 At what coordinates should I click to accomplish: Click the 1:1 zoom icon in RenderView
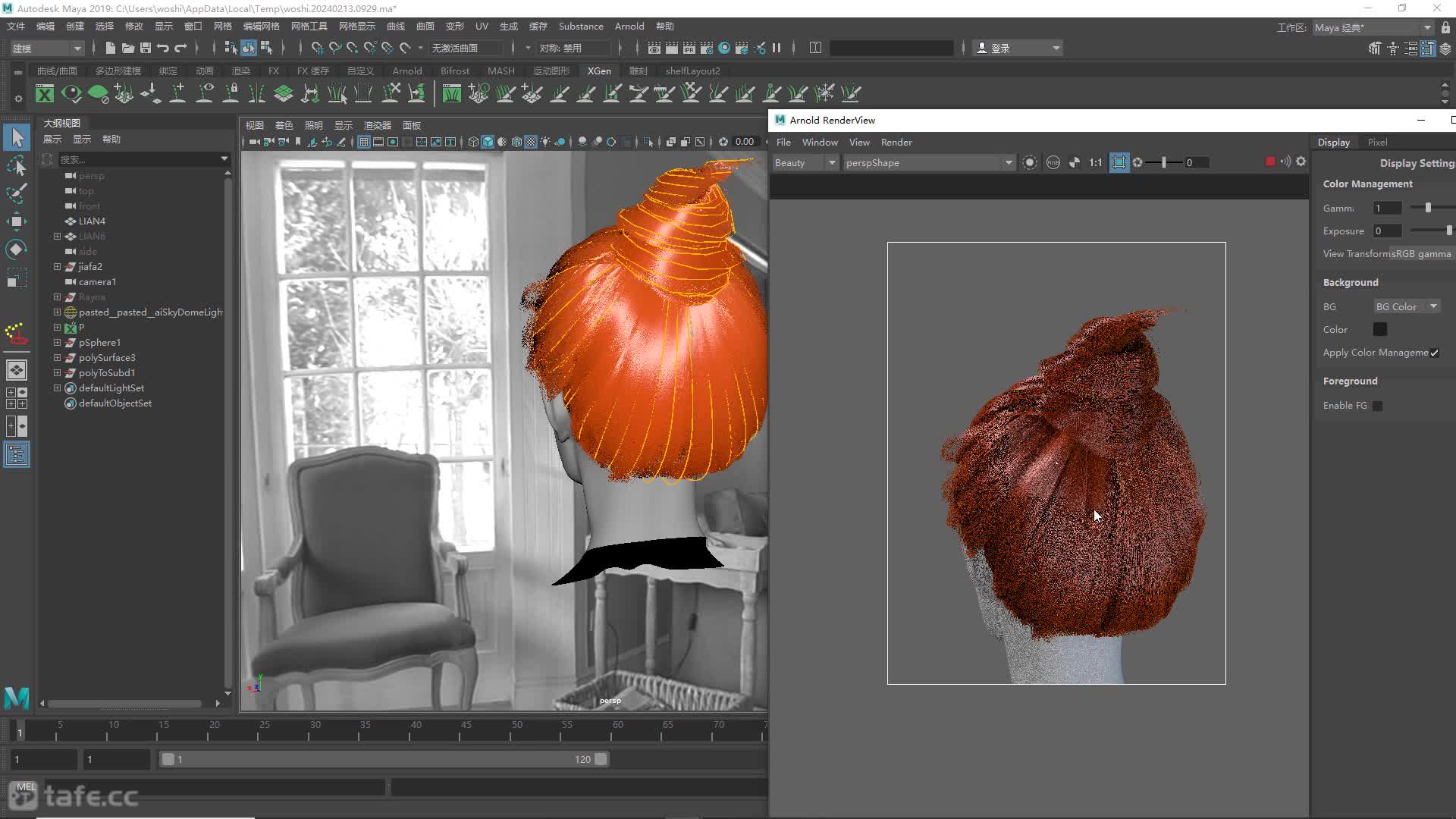[x=1096, y=162]
